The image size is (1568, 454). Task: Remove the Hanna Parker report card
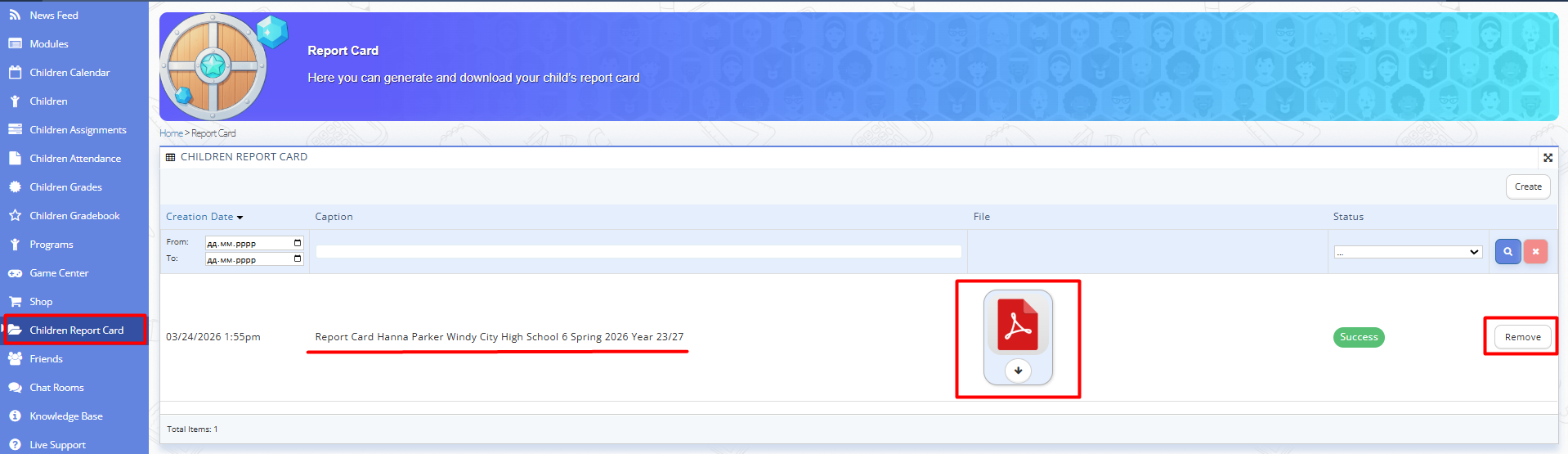tap(1522, 337)
